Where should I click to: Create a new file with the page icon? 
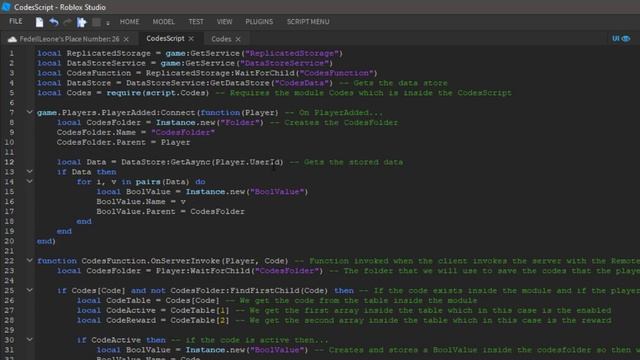pyautogui.click(x=39, y=22)
